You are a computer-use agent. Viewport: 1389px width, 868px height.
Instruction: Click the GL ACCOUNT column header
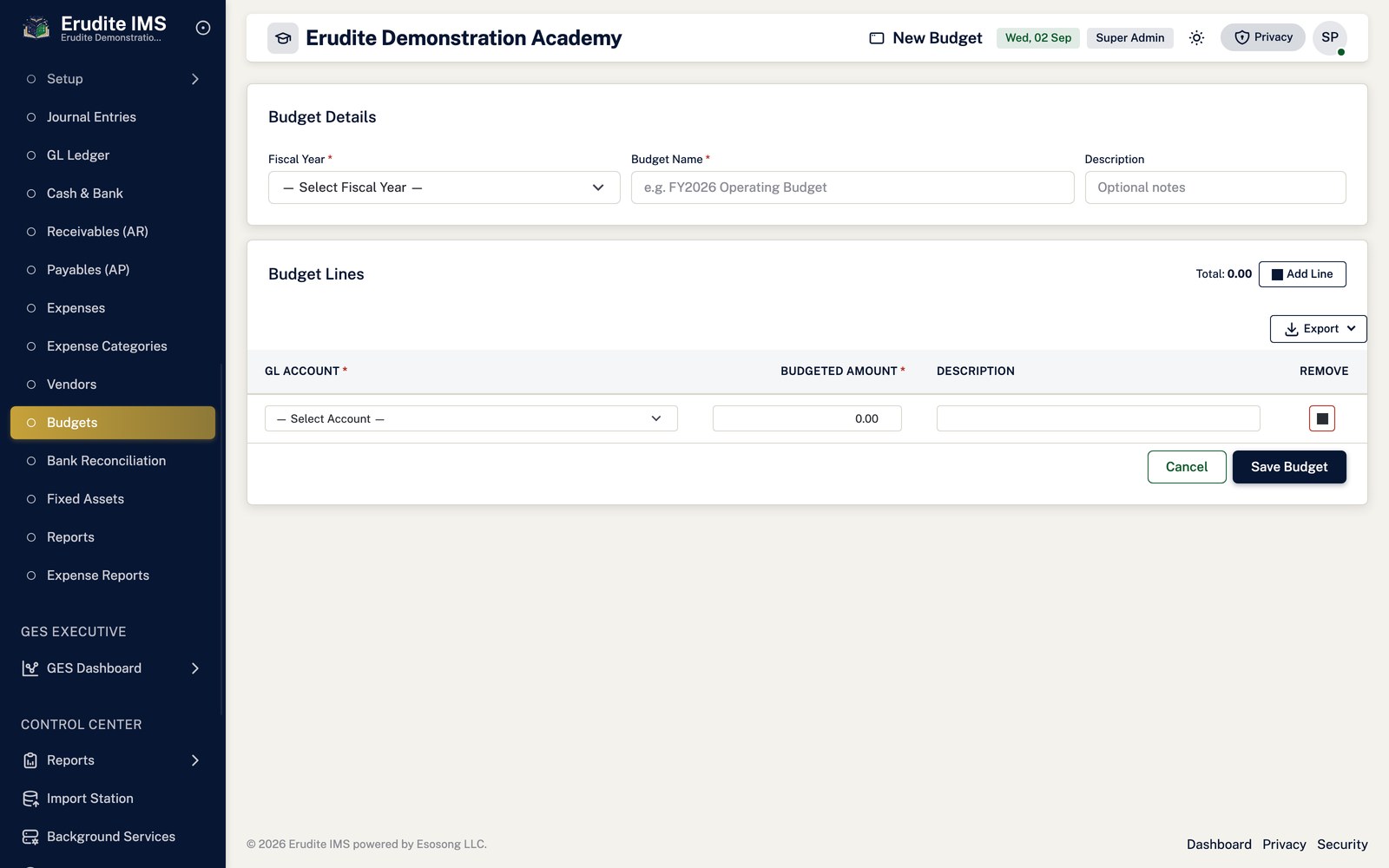pos(306,372)
